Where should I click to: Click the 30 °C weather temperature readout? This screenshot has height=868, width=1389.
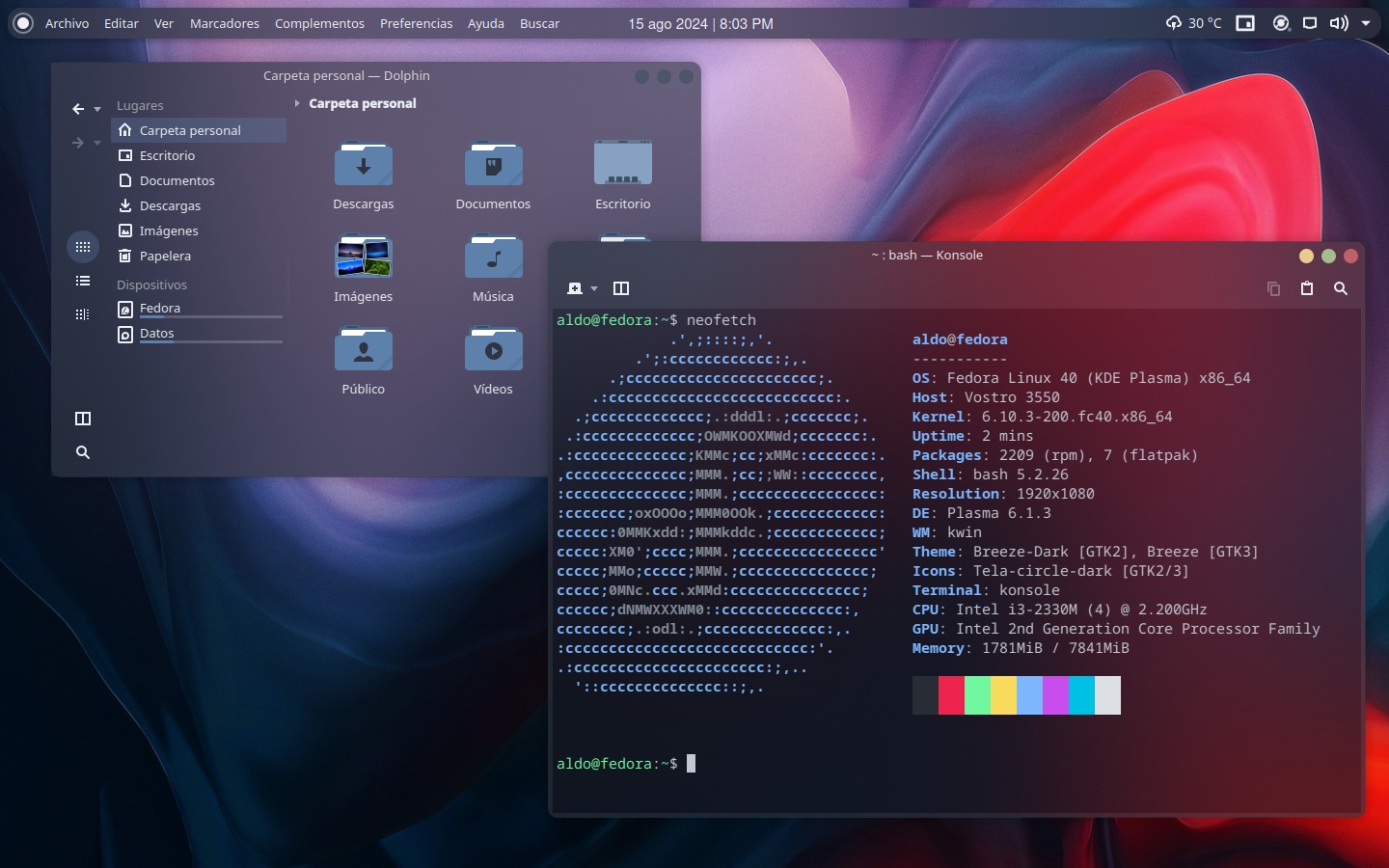coord(1205,23)
